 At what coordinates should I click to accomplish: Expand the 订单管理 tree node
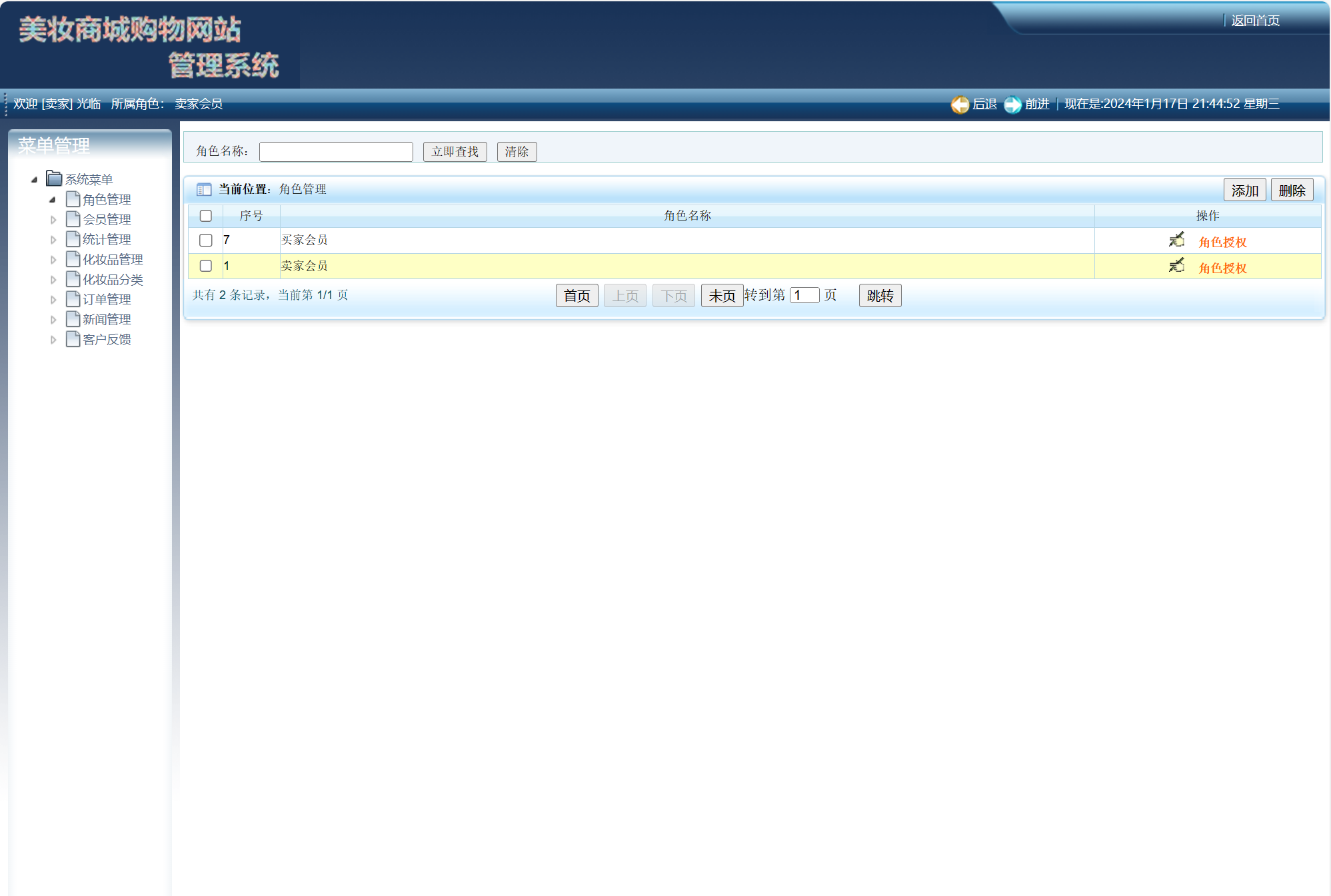pos(55,299)
